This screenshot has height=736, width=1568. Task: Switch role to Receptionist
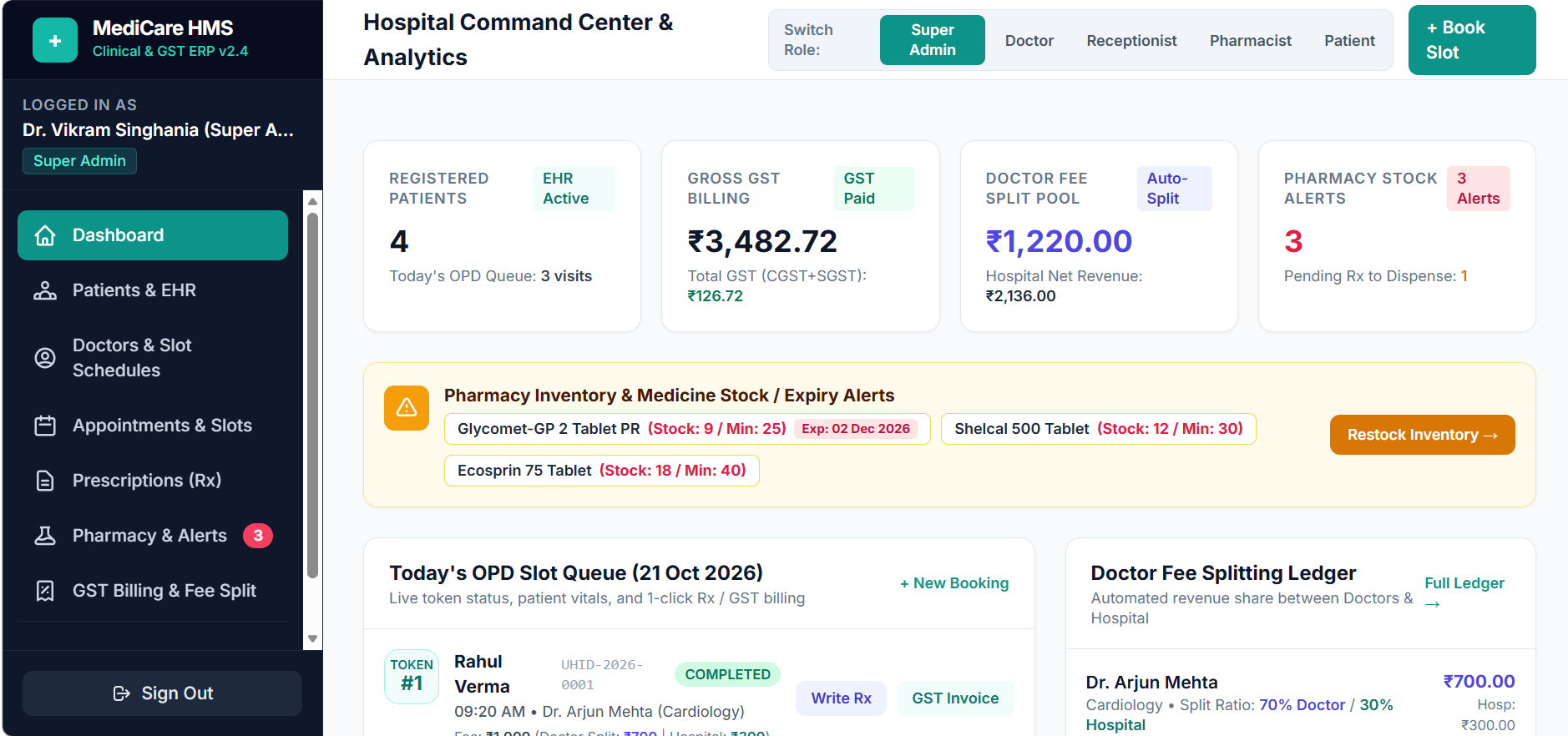point(1131,40)
